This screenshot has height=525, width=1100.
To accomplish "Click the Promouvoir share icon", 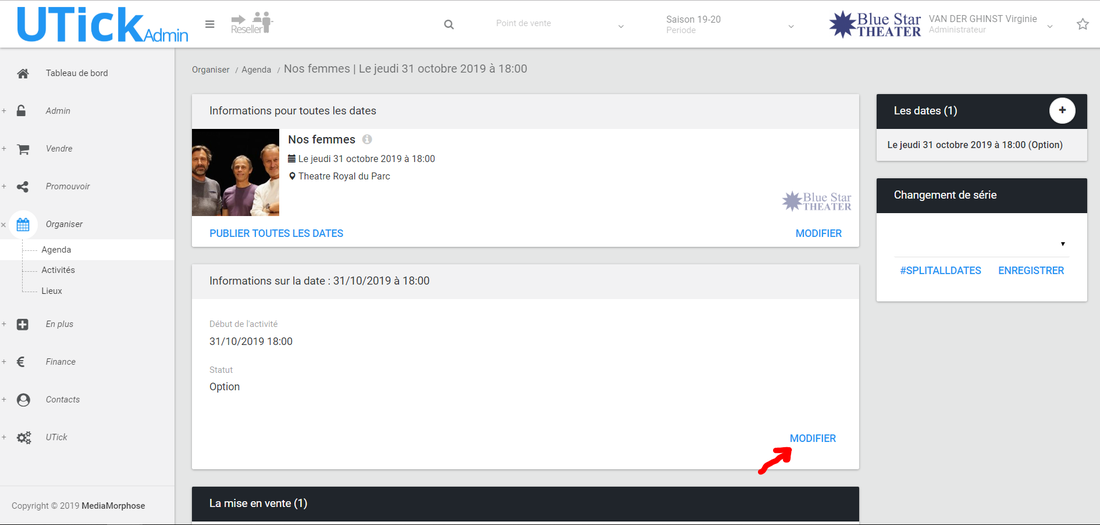I will point(23,186).
